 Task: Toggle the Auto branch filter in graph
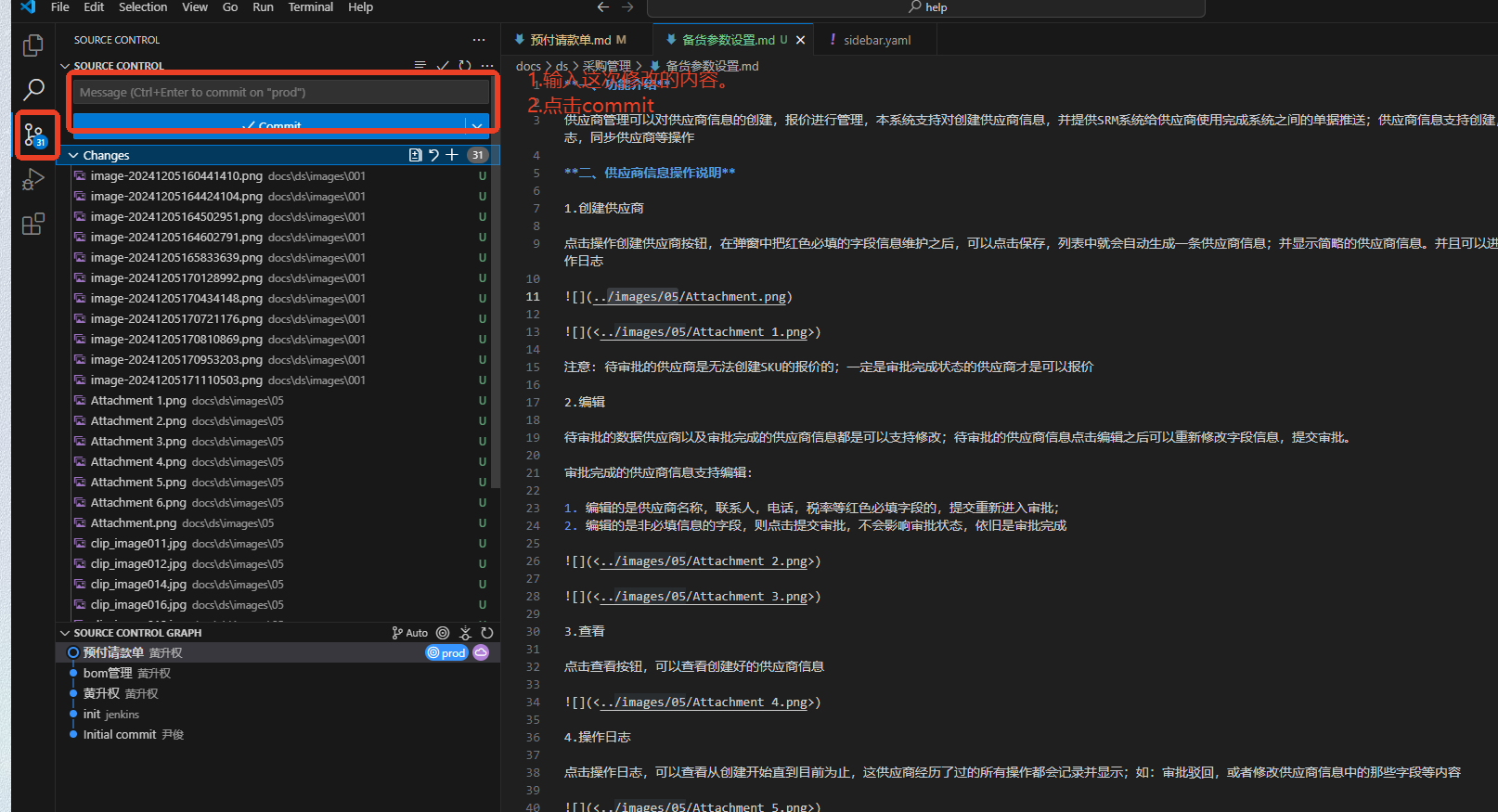click(410, 633)
